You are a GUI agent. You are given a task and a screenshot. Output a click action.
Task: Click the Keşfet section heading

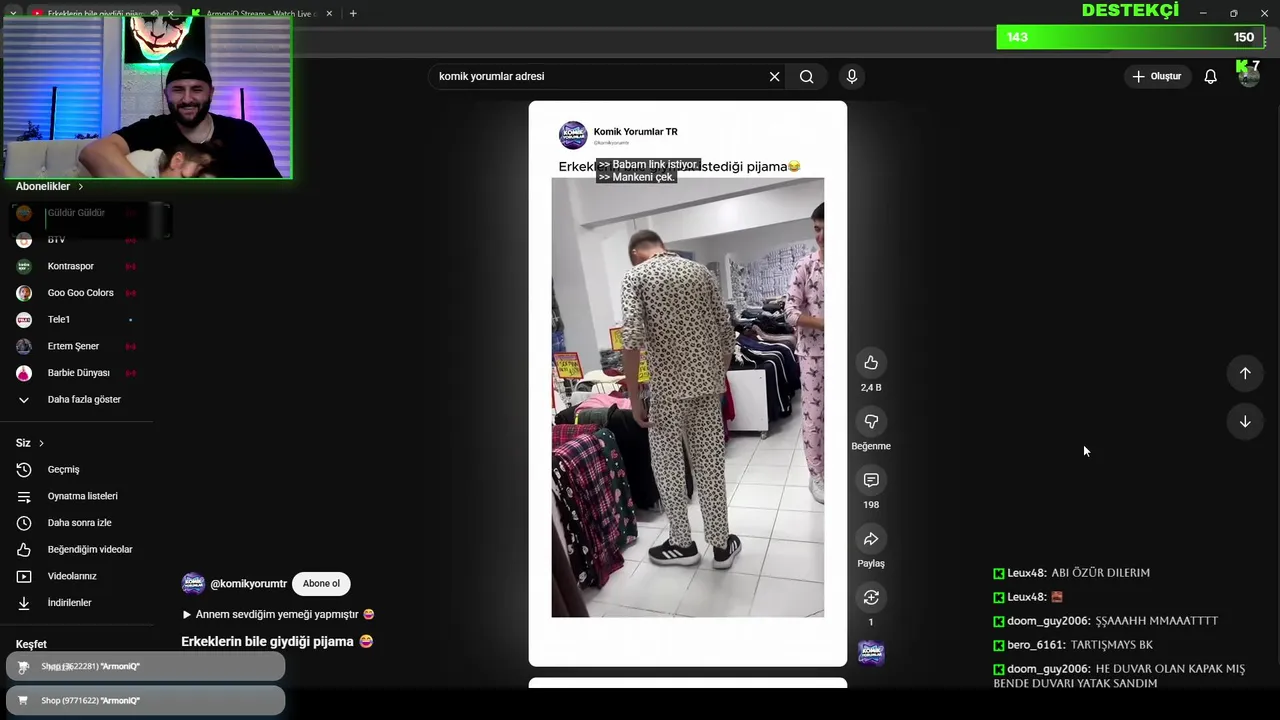[x=31, y=645]
